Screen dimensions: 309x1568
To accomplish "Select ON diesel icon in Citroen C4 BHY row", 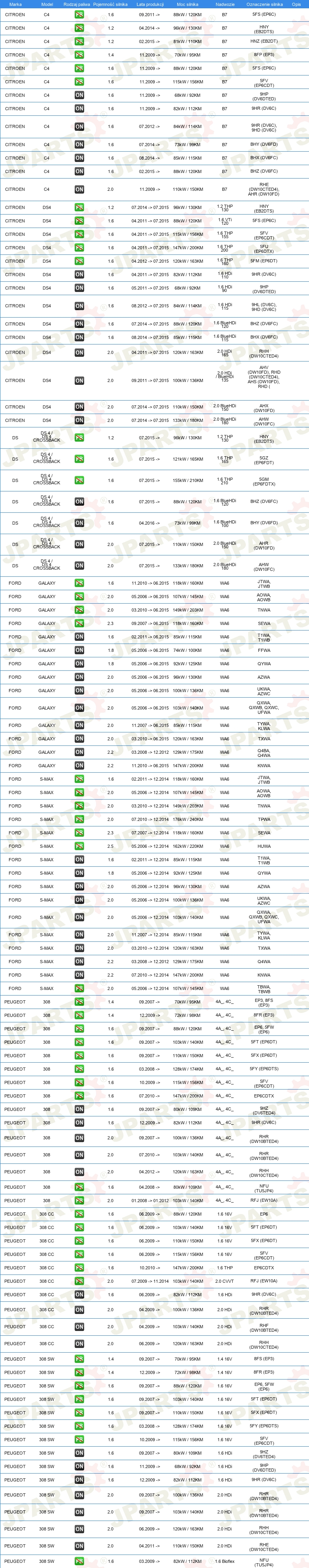I will [79, 145].
